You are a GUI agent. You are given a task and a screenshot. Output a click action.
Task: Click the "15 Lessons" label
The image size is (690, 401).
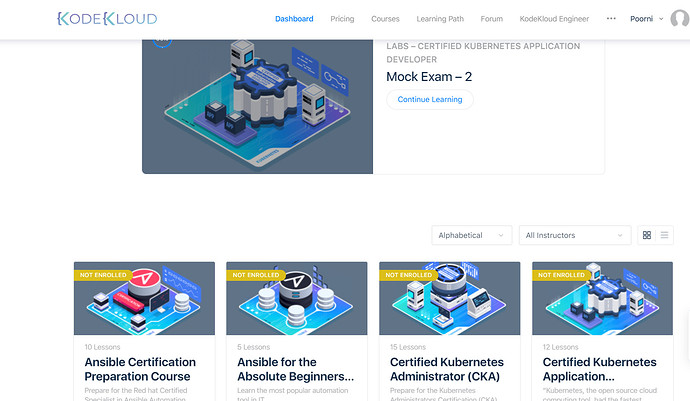pyautogui.click(x=408, y=347)
